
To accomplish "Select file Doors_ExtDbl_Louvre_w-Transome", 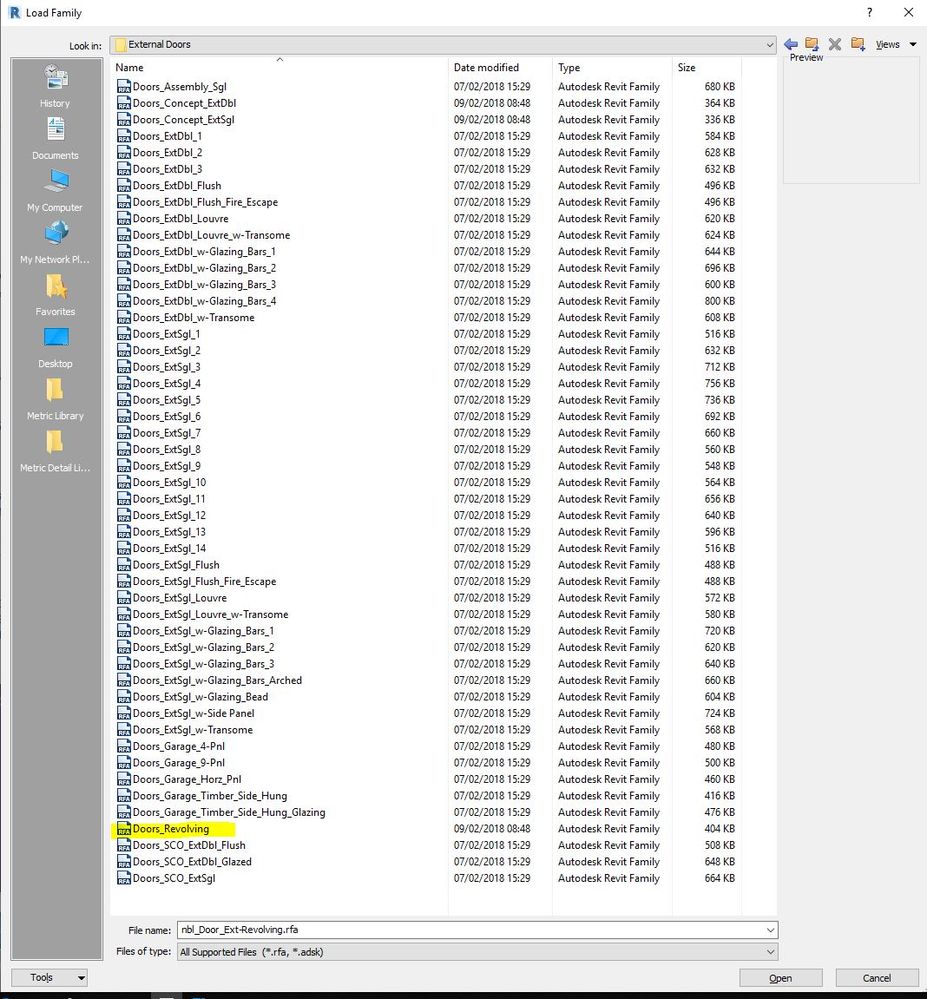I will click(x=211, y=235).
